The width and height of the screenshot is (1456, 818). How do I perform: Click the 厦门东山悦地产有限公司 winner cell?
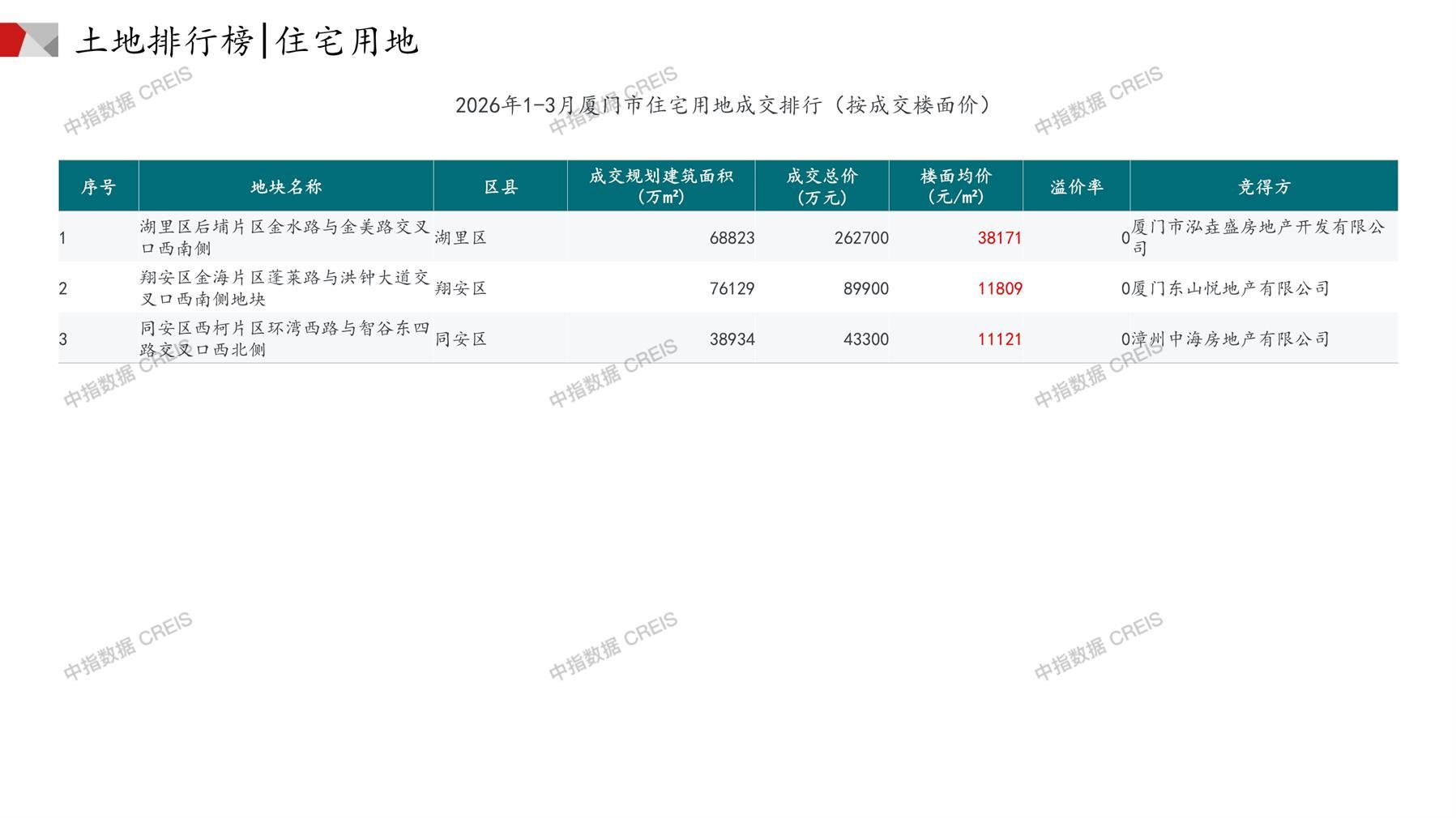[1230, 289]
